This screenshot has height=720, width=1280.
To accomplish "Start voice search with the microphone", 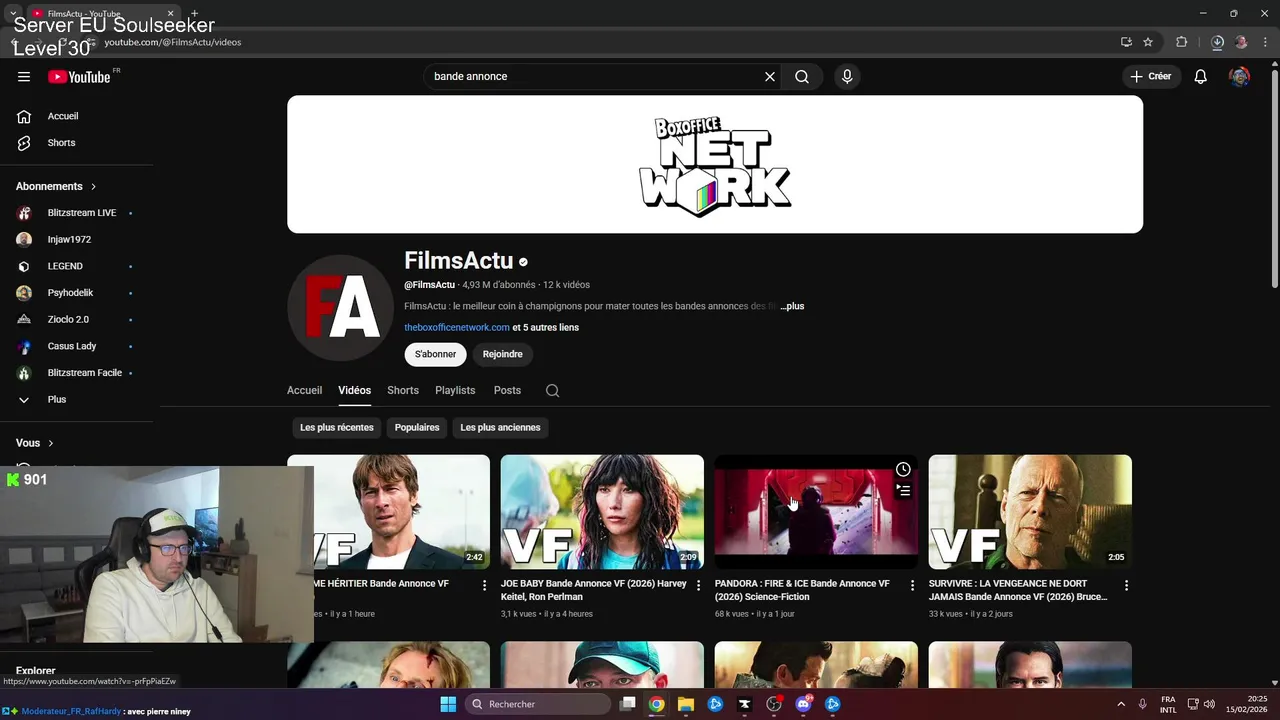I will click(x=847, y=77).
